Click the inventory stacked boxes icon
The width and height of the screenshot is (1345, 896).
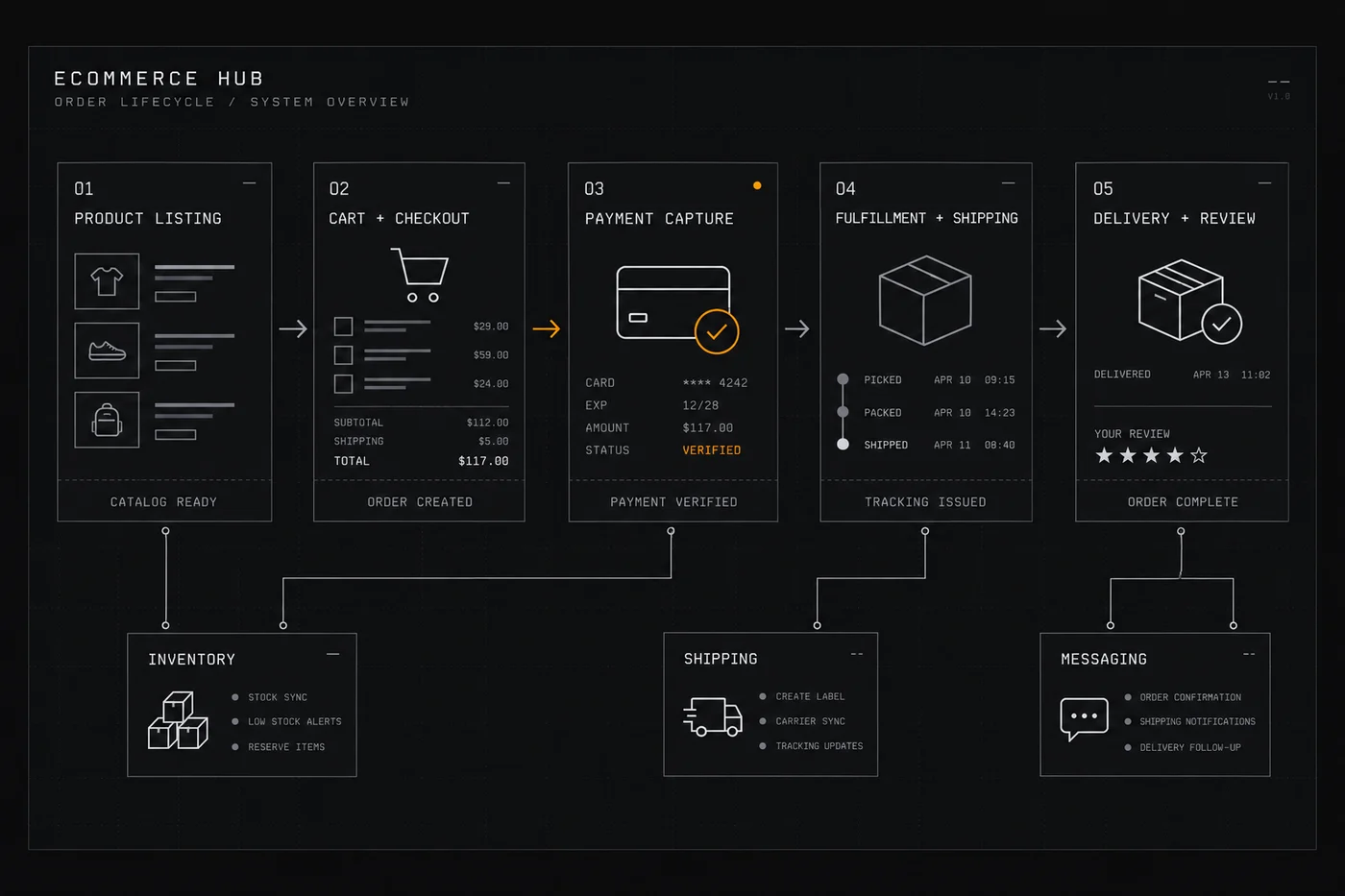pos(178,720)
